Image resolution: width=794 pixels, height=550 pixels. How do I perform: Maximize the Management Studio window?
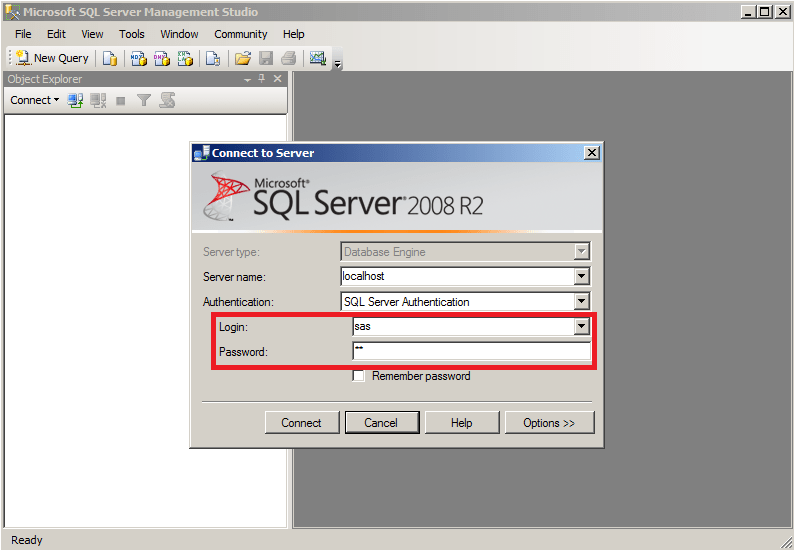coord(765,12)
